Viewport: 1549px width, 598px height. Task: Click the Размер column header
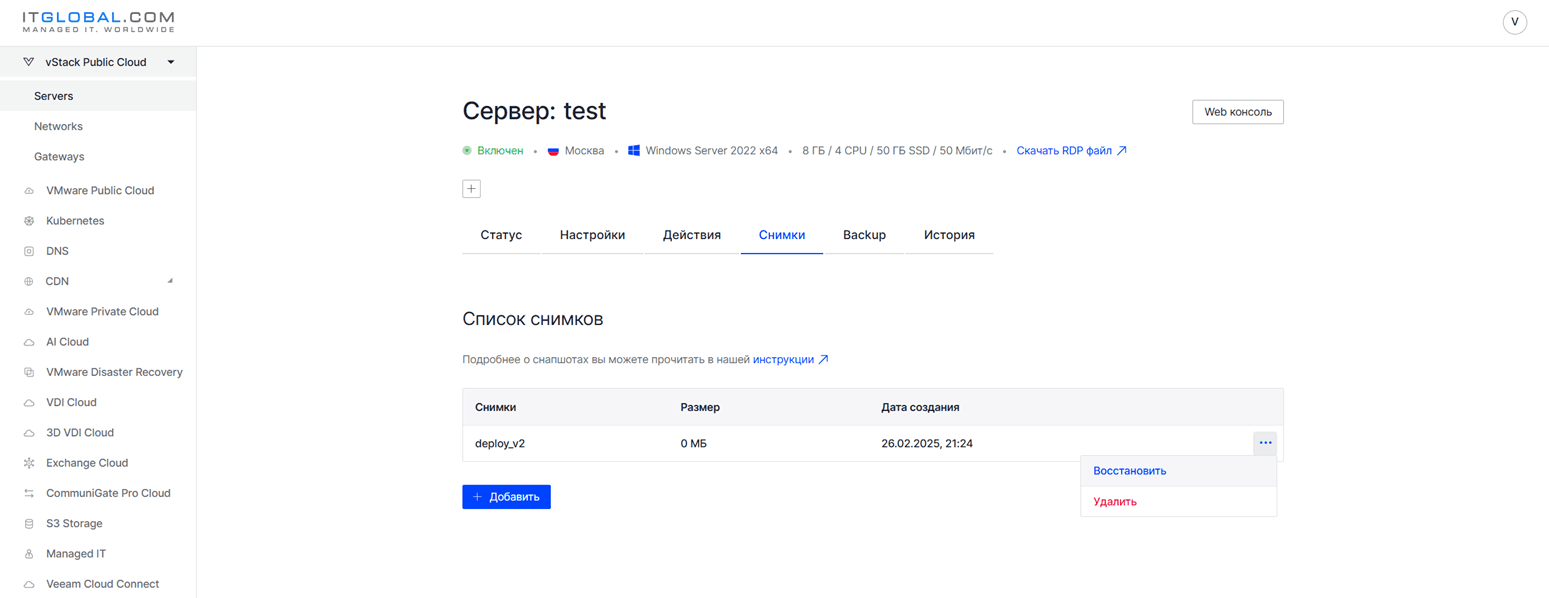click(x=700, y=407)
